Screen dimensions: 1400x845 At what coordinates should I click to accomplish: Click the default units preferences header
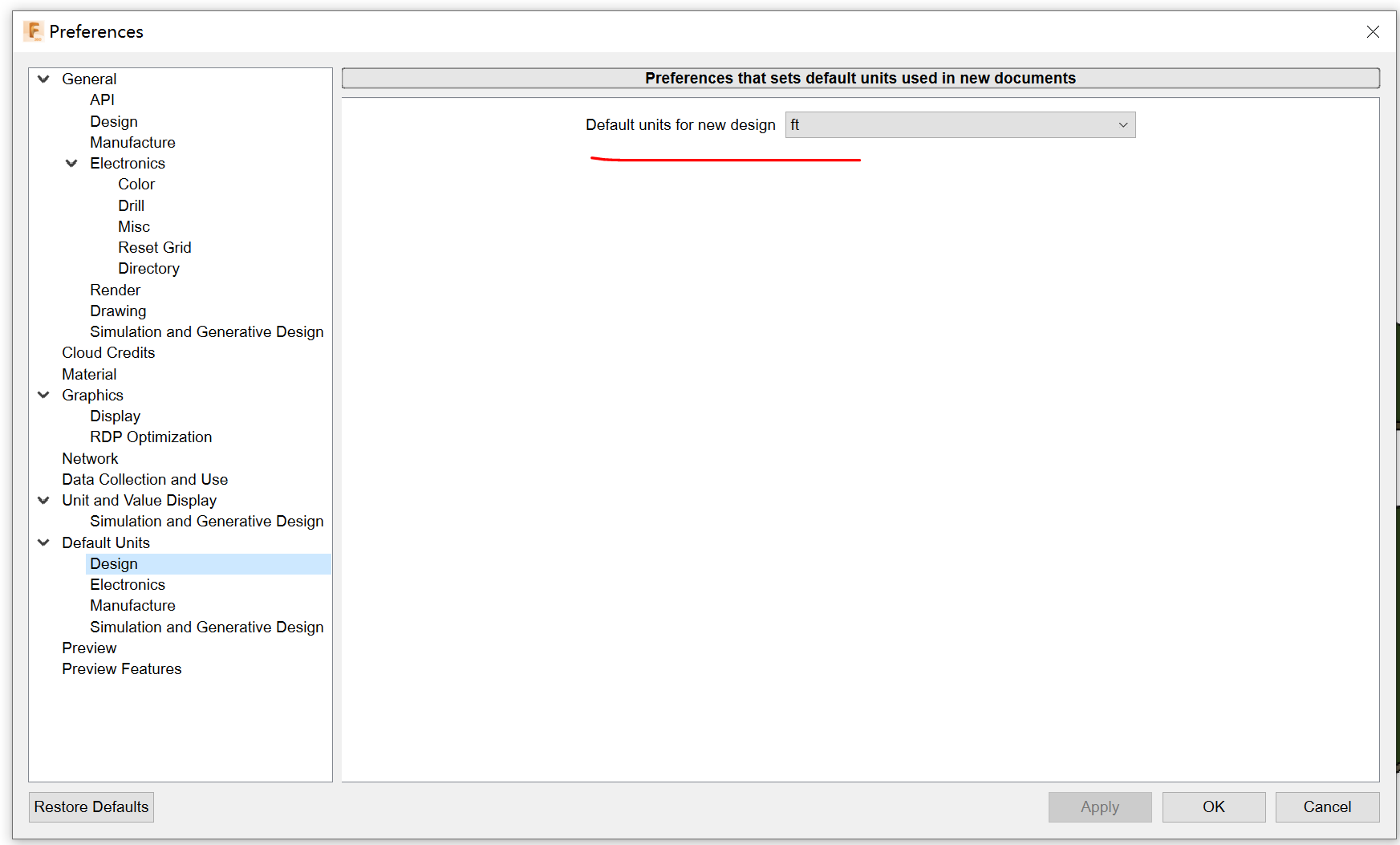[x=860, y=78]
